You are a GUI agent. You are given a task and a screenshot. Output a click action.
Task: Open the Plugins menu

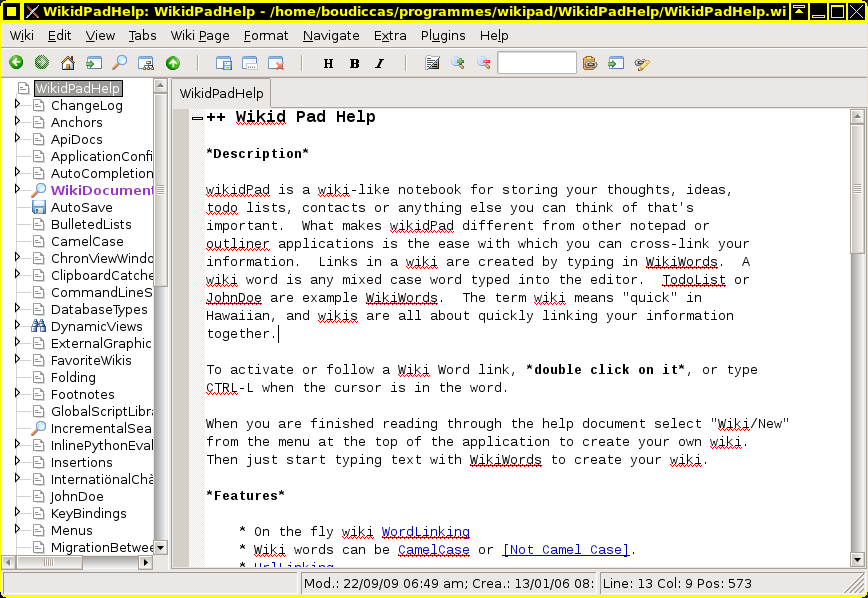[x=443, y=35]
